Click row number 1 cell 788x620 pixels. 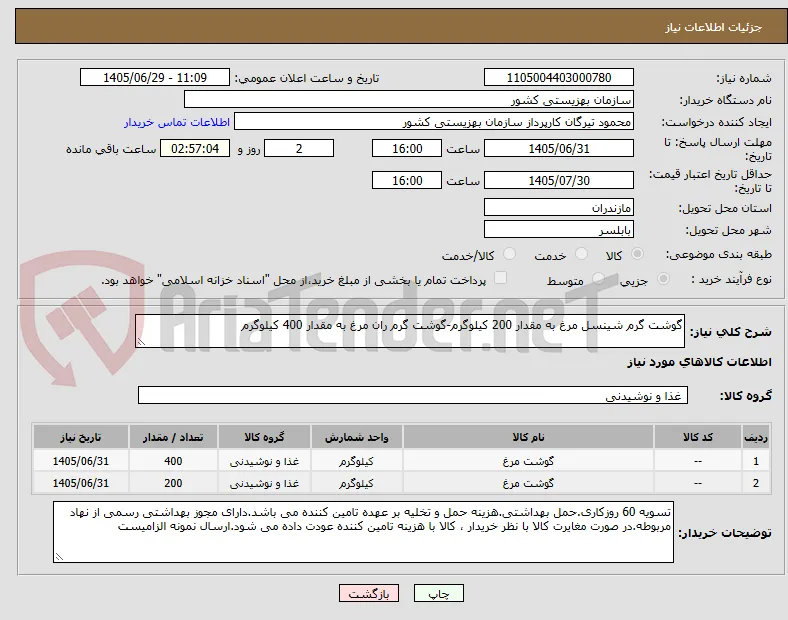point(755,461)
